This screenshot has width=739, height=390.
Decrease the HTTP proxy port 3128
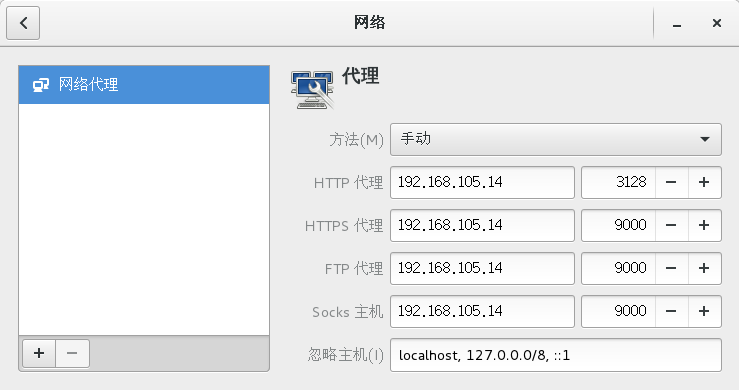tap(671, 182)
